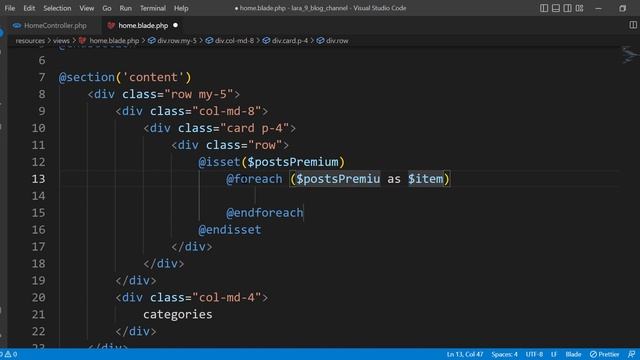Click @section('content') directive text
Screen dimensions: 640x360
pyautogui.click(x=125, y=77)
